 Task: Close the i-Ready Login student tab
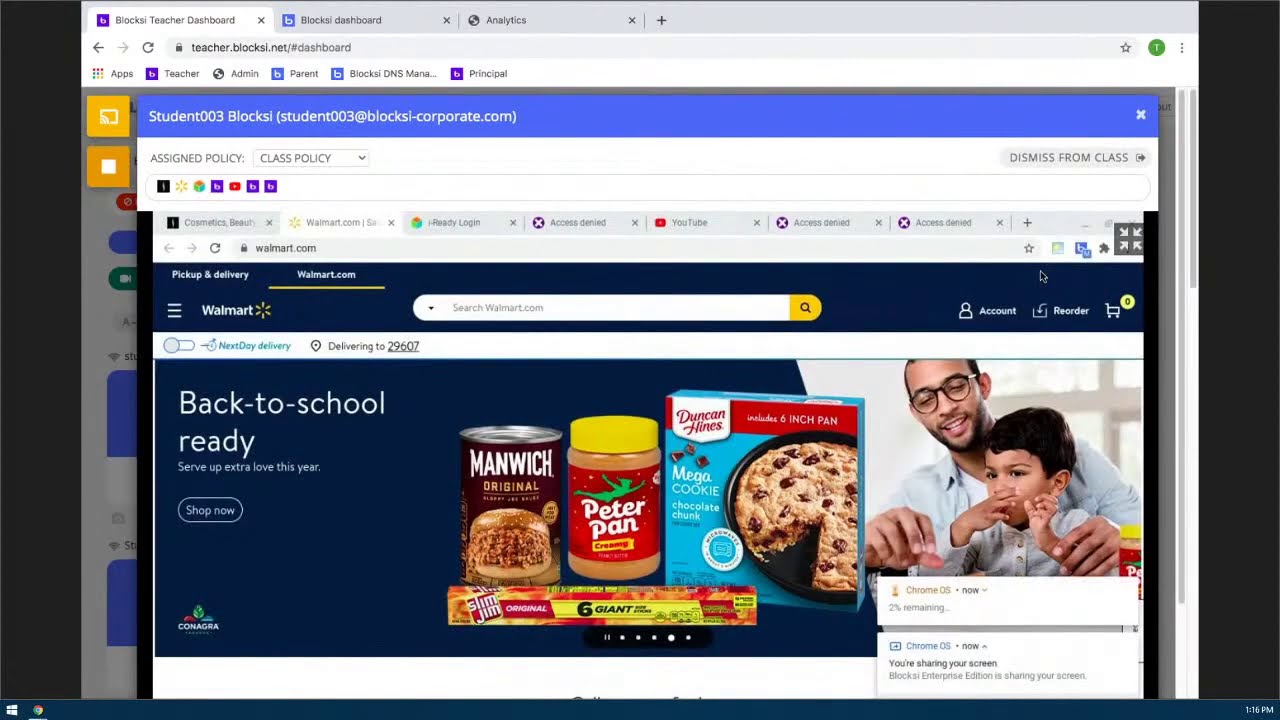tap(513, 223)
